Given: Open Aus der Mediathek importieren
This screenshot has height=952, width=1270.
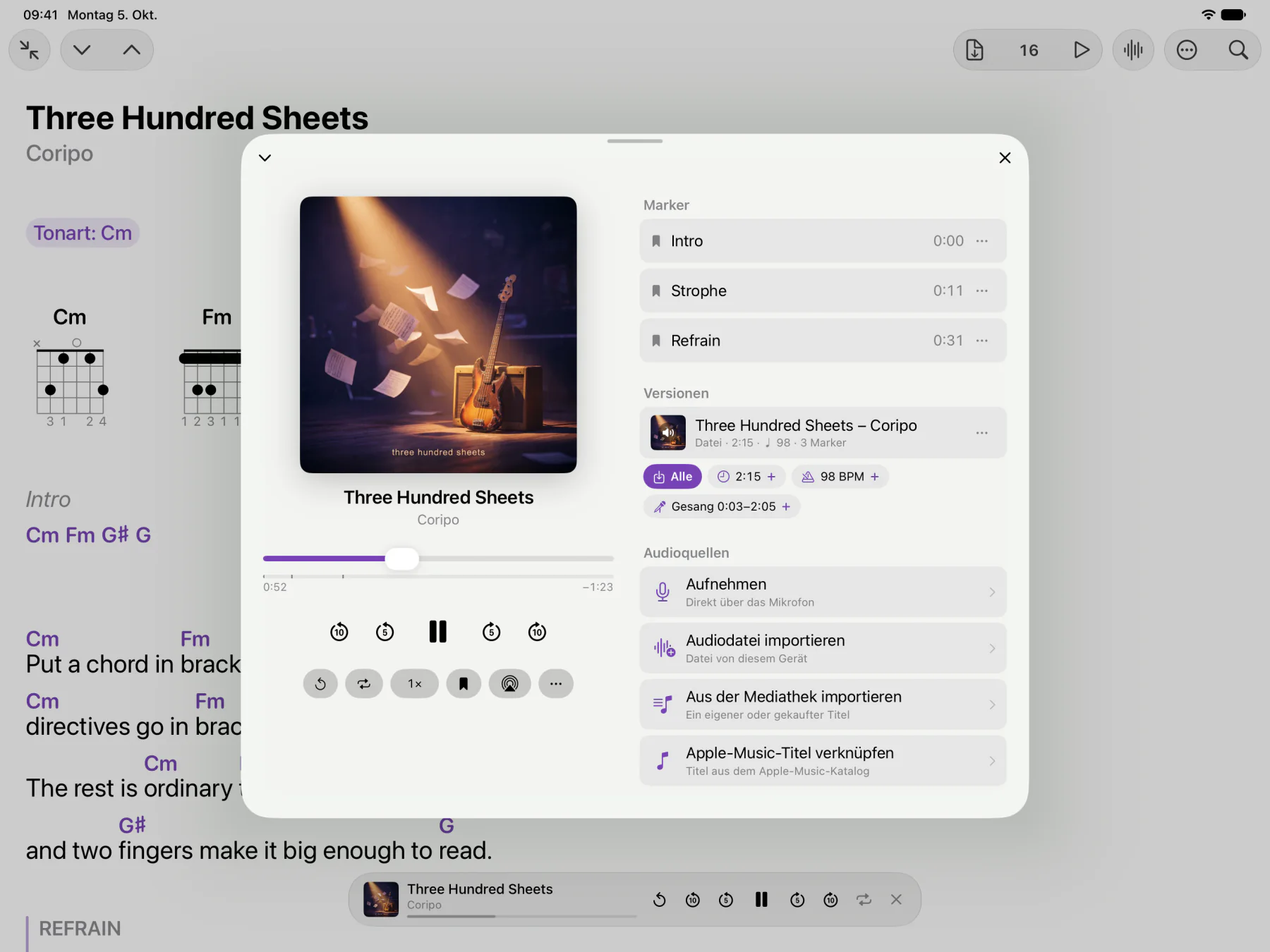Looking at the screenshot, I should pos(823,705).
